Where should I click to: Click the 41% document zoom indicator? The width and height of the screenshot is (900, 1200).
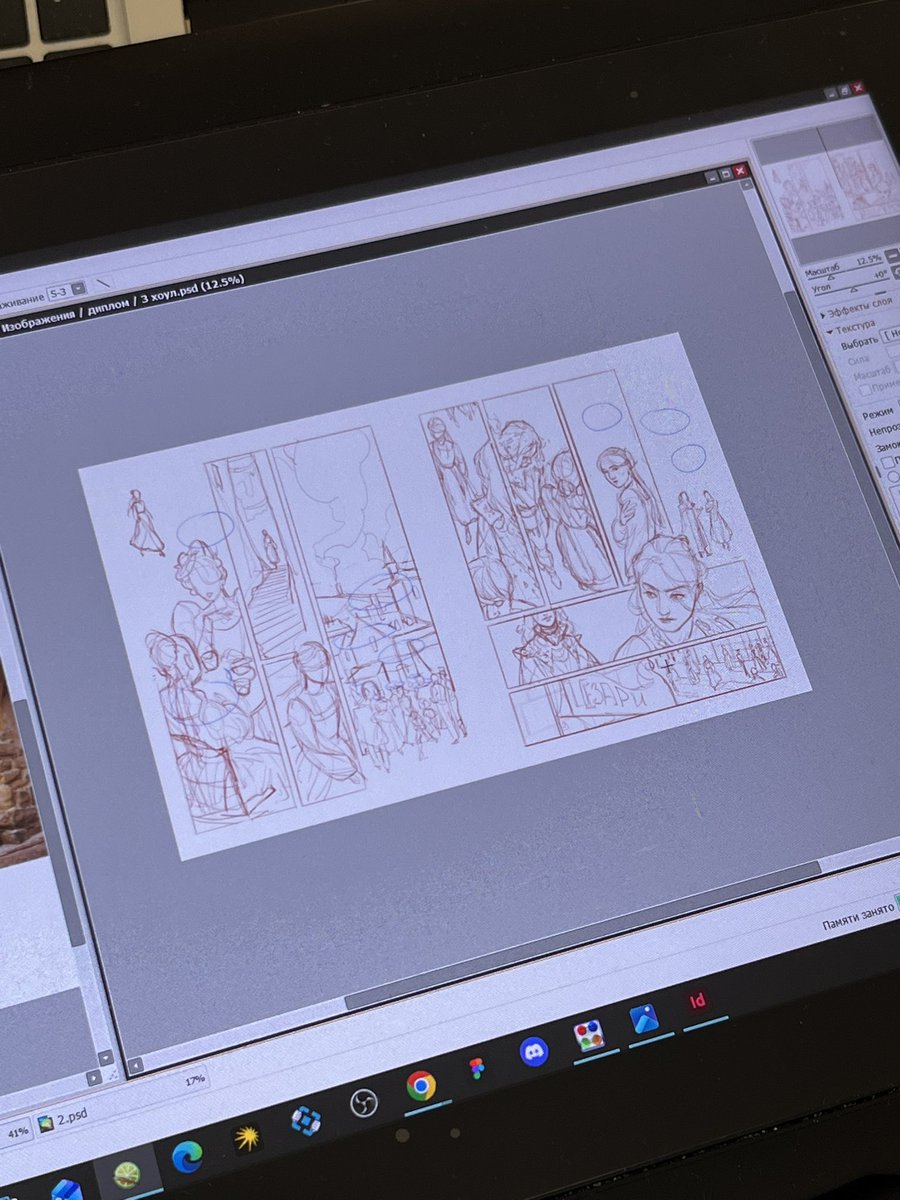17,1133
